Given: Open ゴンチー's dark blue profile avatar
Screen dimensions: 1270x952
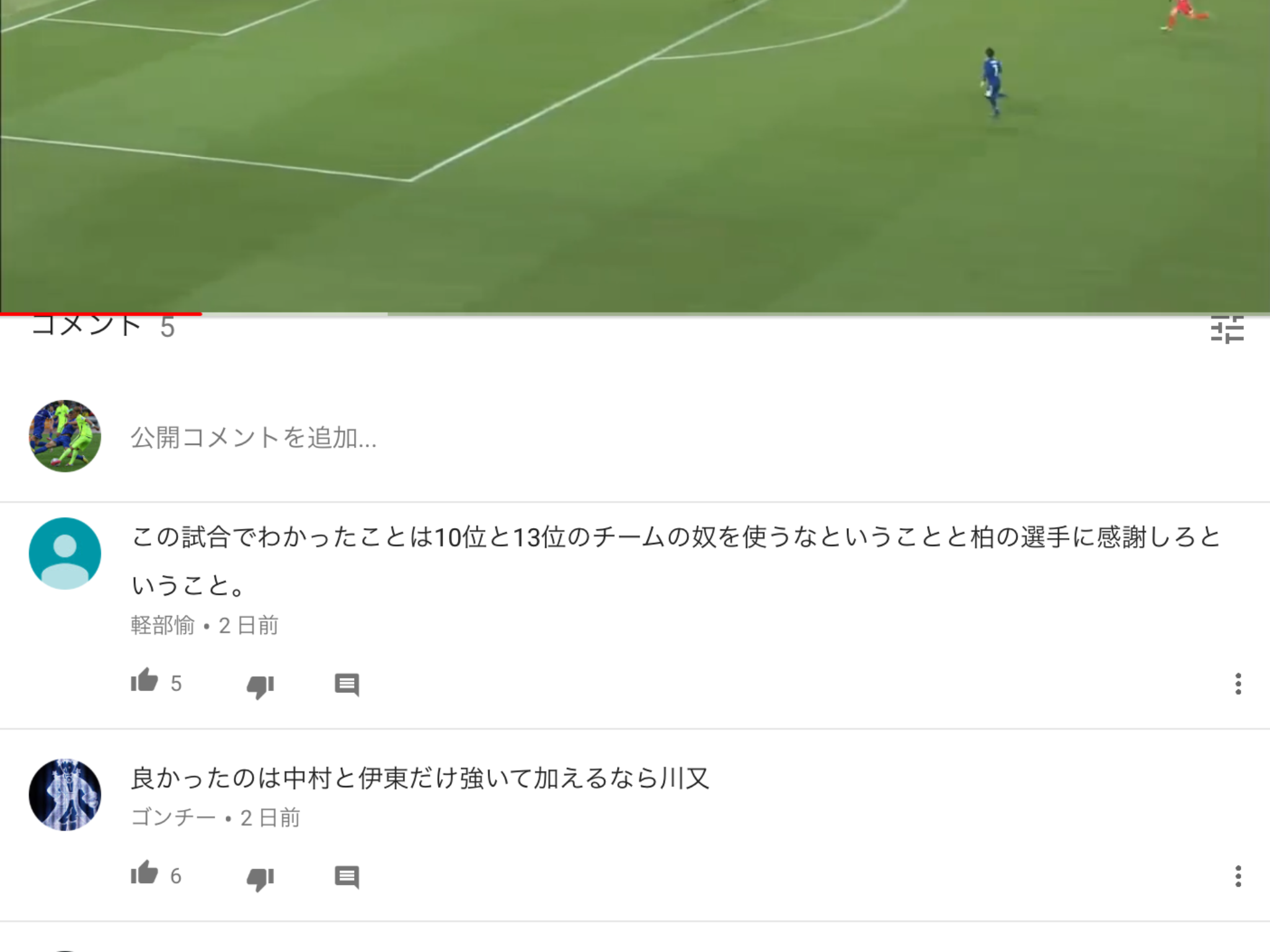Looking at the screenshot, I should point(65,795).
